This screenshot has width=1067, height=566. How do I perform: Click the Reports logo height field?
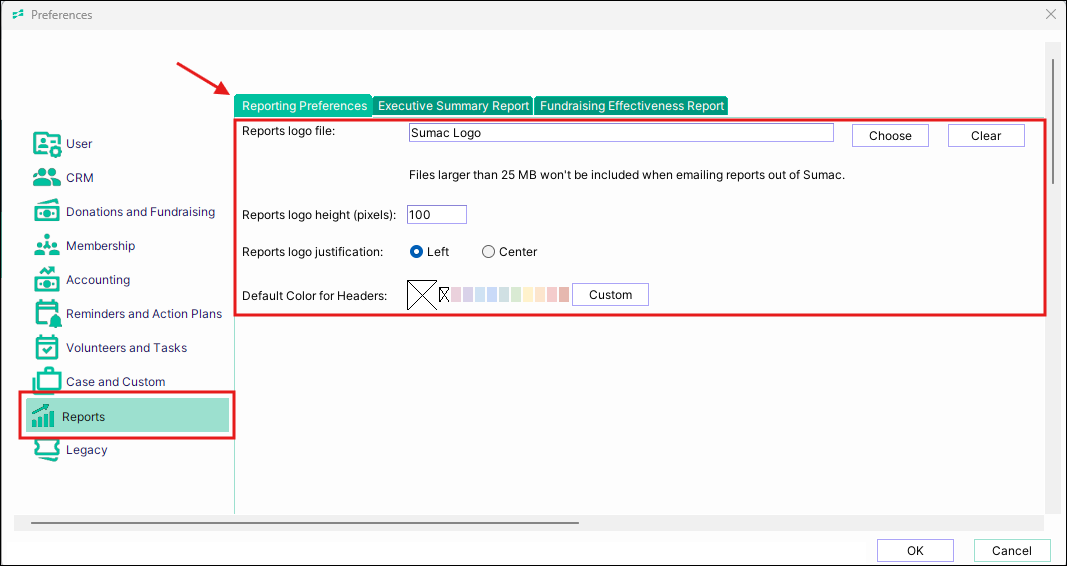coord(437,215)
